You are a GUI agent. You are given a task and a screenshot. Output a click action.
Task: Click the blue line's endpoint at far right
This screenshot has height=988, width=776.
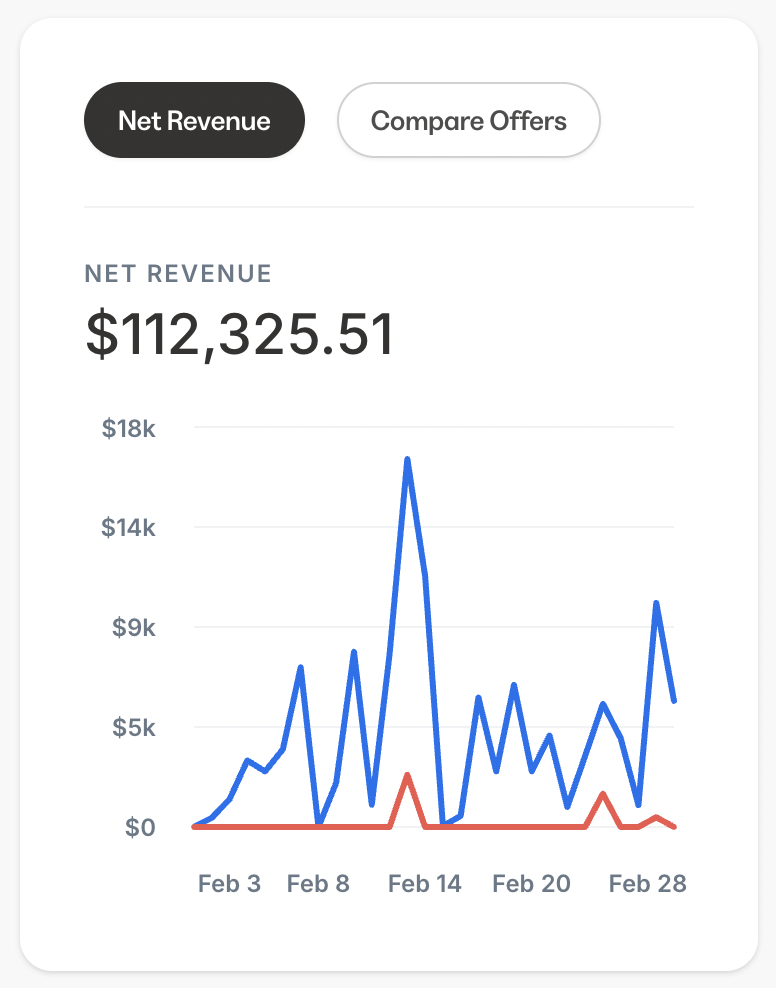pyautogui.click(x=674, y=700)
